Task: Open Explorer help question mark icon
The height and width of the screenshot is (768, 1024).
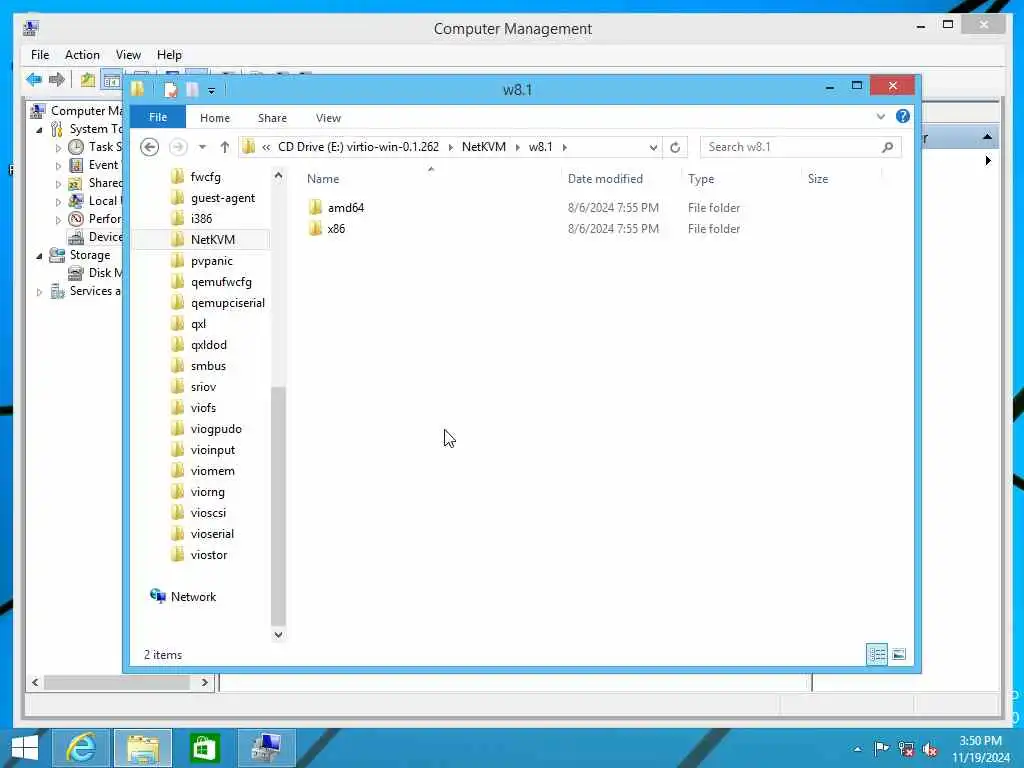Action: (903, 116)
